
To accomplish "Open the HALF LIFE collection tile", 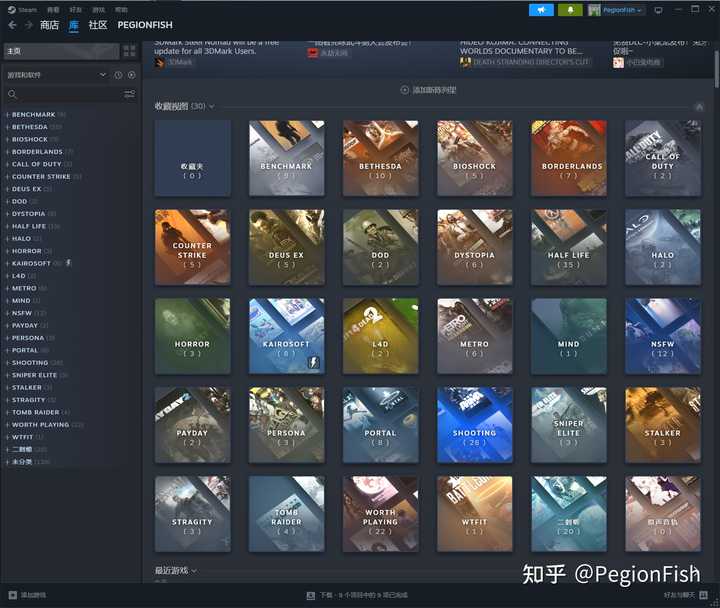I will [x=568, y=247].
